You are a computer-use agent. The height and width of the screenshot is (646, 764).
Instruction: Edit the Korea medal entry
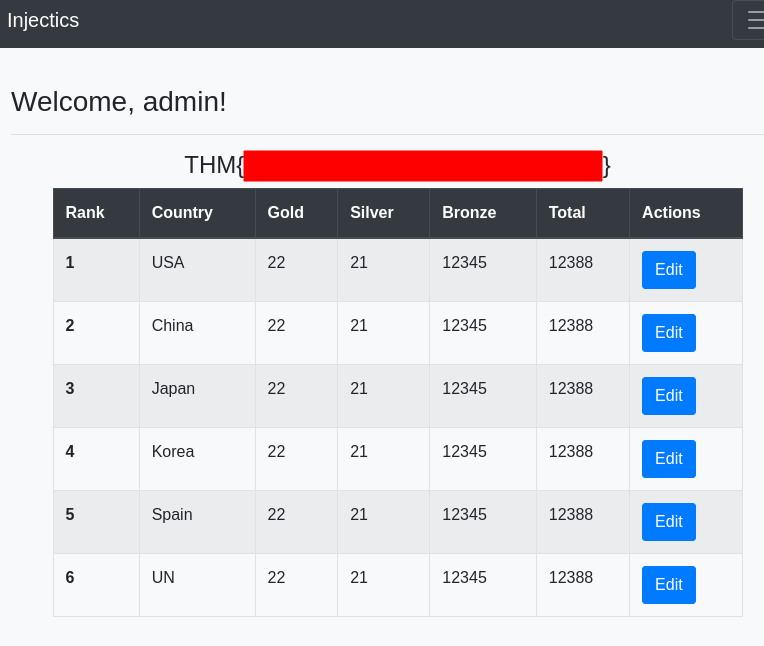click(x=668, y=459)
